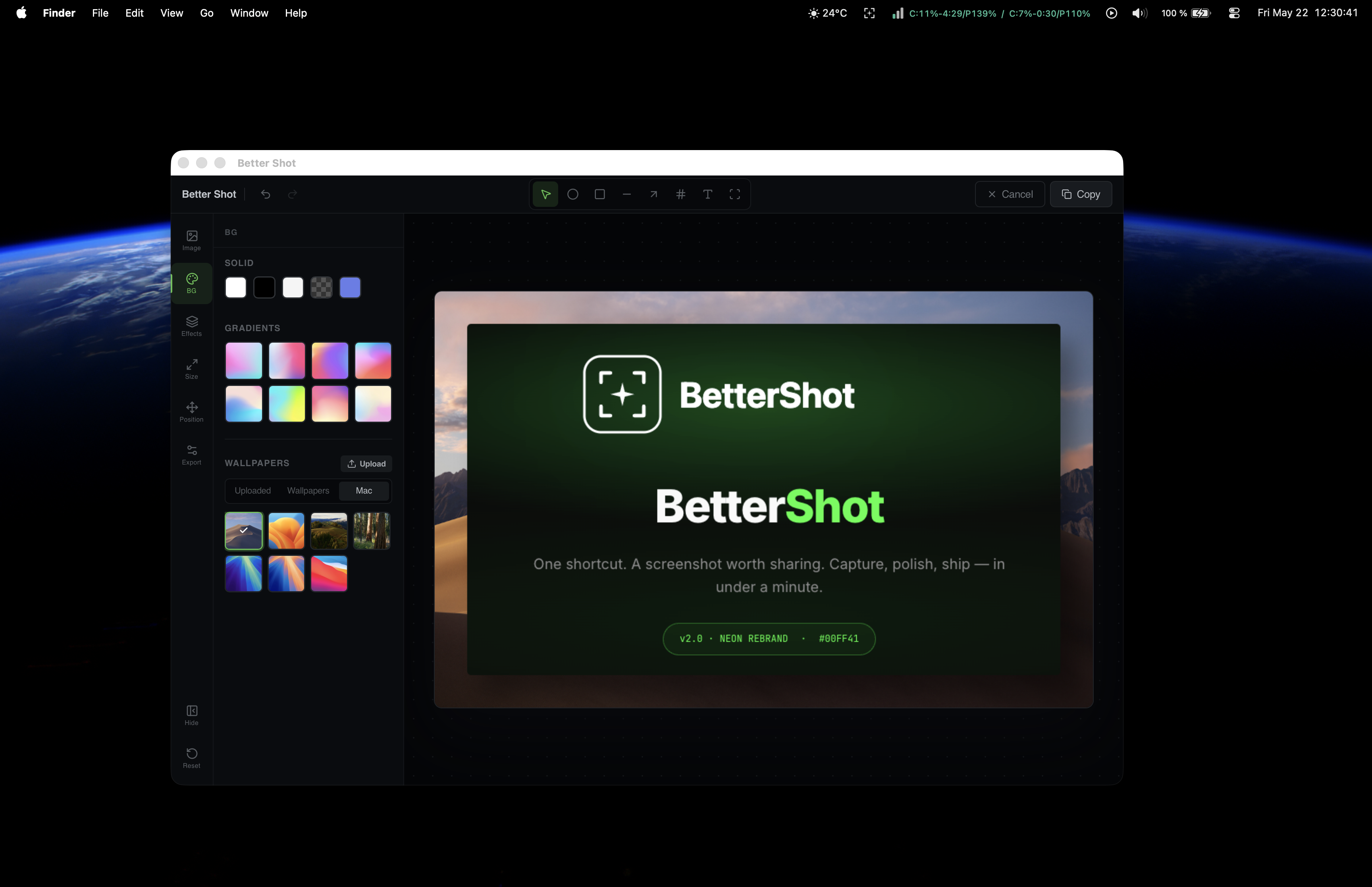Viewport: 1372px width, 887px height.
Task: Choose the black solid background swatch
Action: (x=264, y=287)
